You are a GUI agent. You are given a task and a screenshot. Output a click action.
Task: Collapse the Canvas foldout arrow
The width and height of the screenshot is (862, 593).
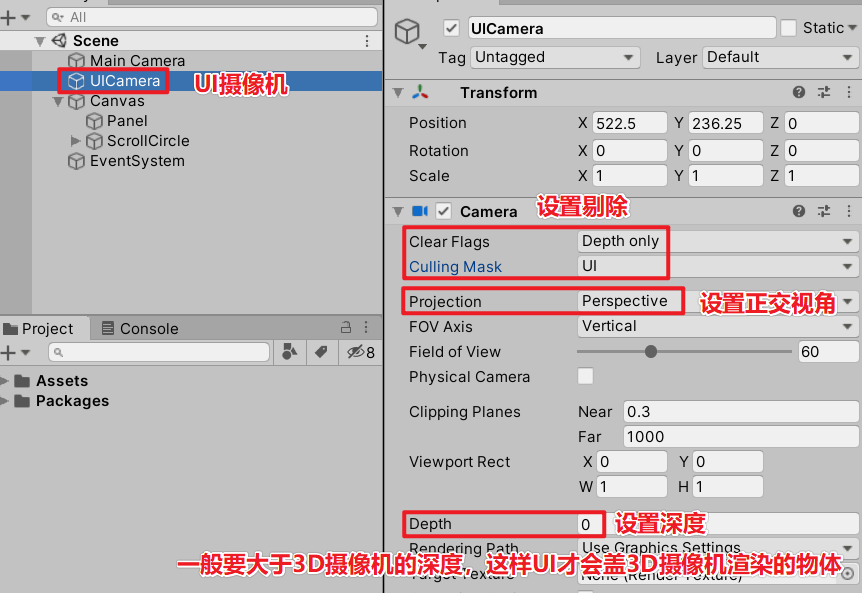(58, 102)
